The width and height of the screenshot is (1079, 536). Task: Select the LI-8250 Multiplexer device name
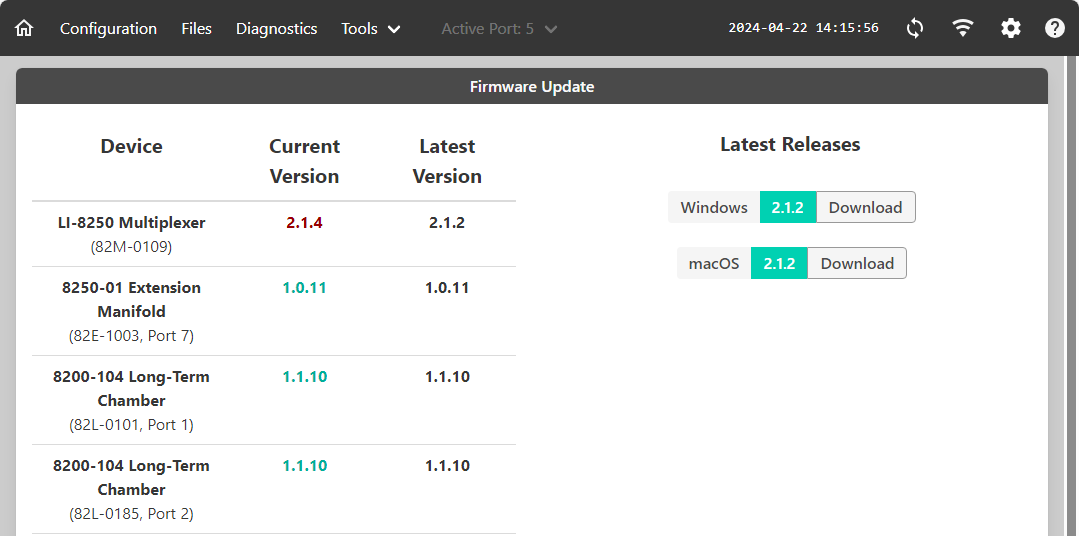point(131,223)
